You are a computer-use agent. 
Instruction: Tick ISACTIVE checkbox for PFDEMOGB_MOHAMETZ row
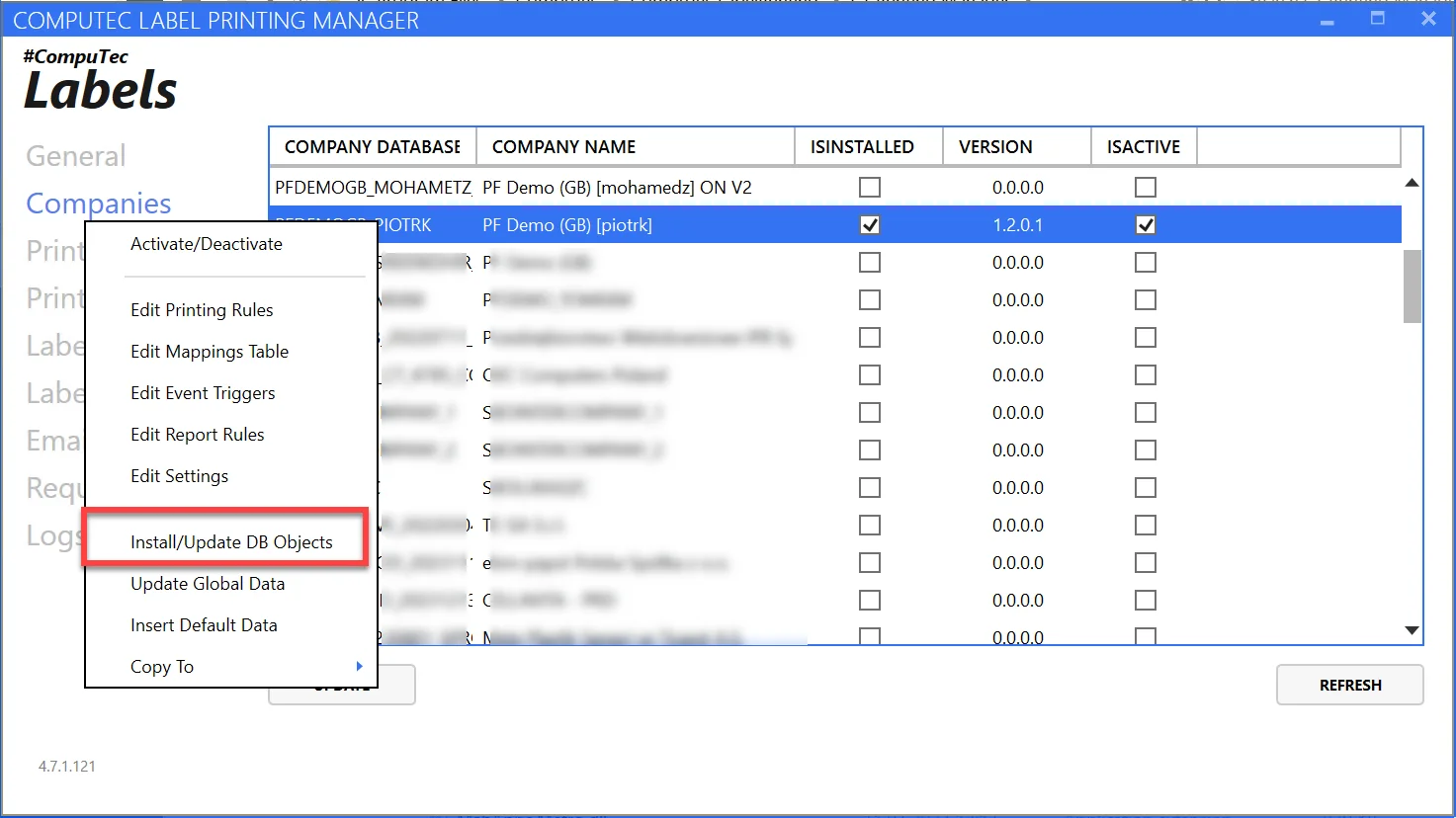[1145, 188]
